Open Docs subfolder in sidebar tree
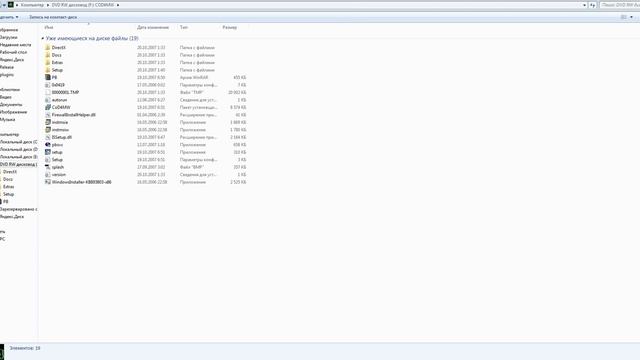The width and height of the screenshot is (640, 360). coord(8,179)
